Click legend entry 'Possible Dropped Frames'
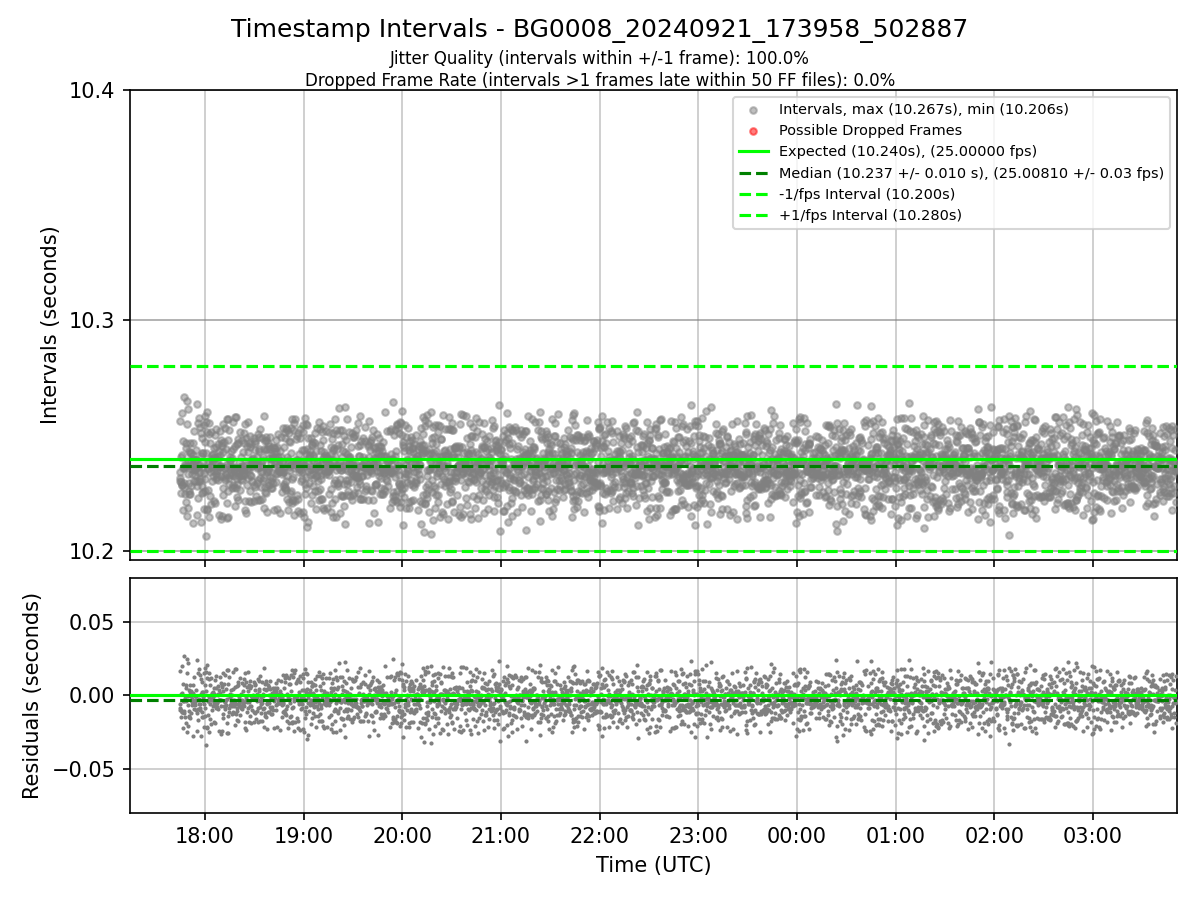 pyautogui.click(x=870, y=130)
